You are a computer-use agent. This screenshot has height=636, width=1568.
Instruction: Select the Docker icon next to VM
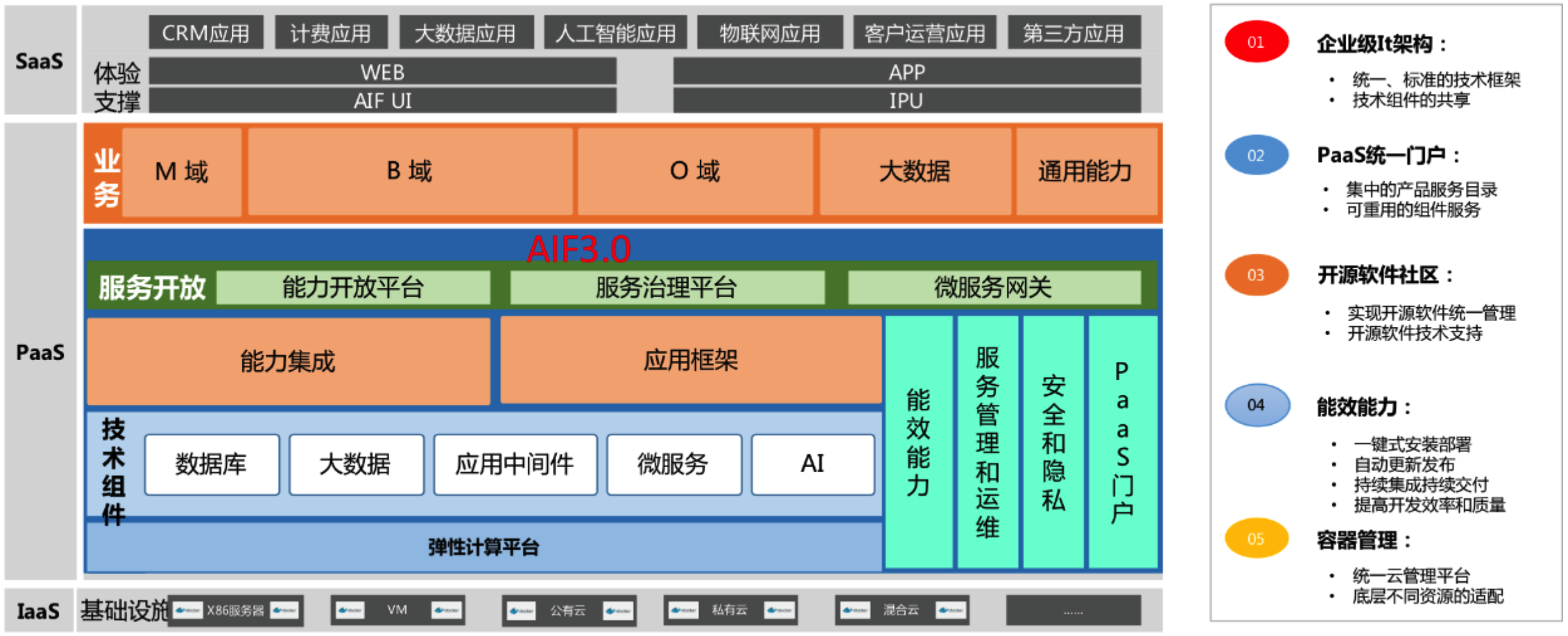[350, 610]
